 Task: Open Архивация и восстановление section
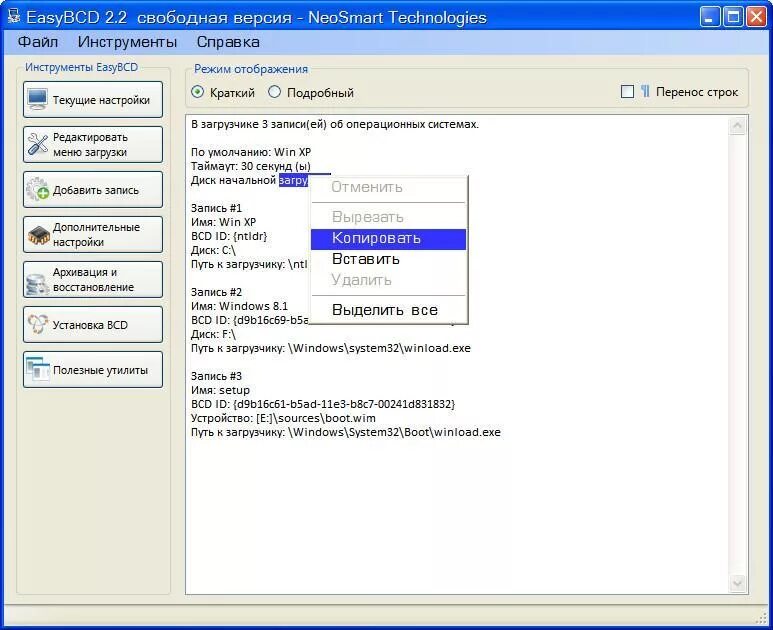tap(93, 280)
